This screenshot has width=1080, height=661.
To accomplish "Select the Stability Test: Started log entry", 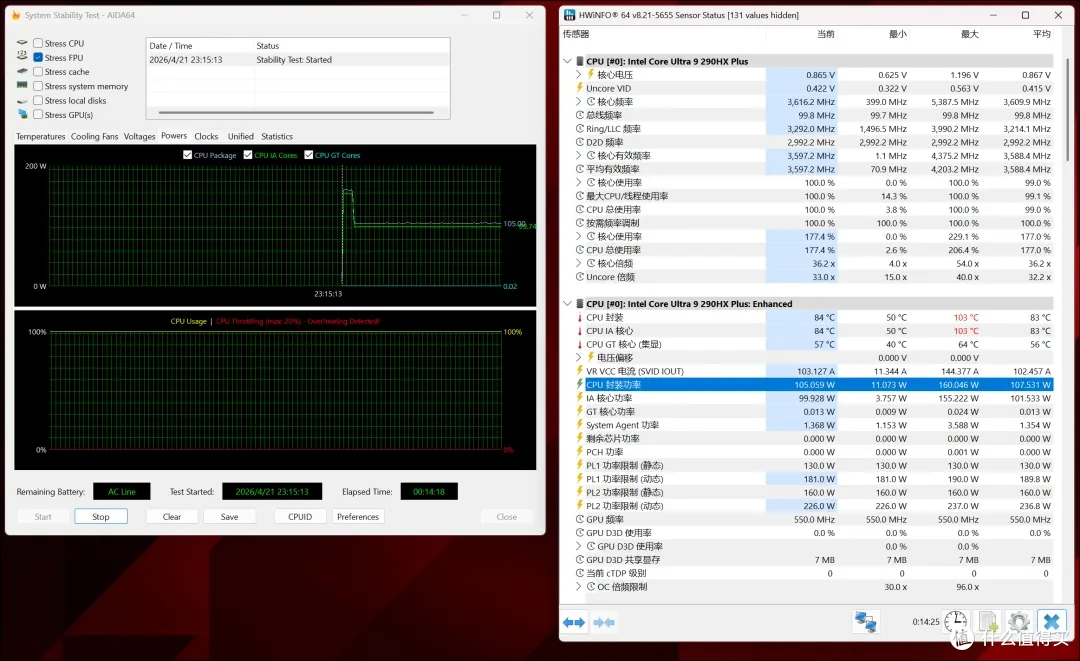I will (298, 60).
